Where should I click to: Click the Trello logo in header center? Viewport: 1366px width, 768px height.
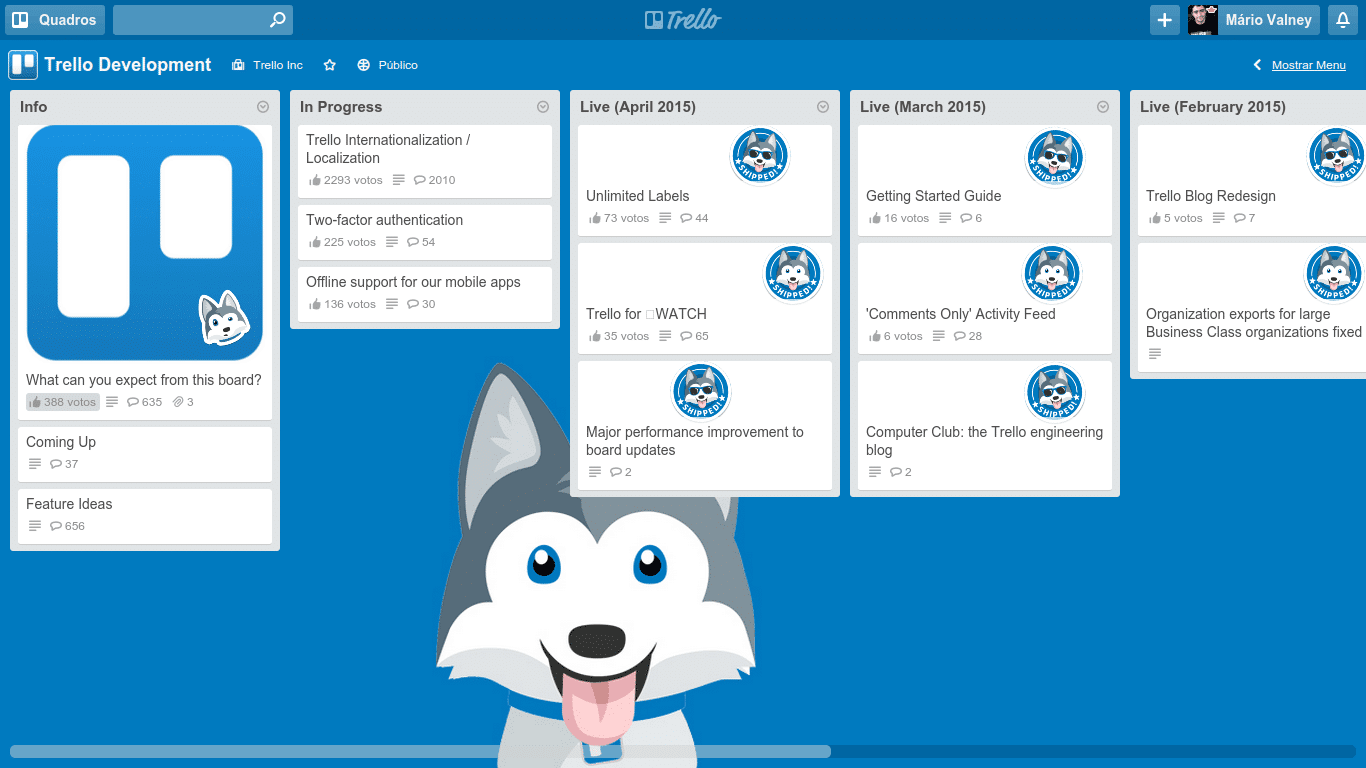[683, 20]
